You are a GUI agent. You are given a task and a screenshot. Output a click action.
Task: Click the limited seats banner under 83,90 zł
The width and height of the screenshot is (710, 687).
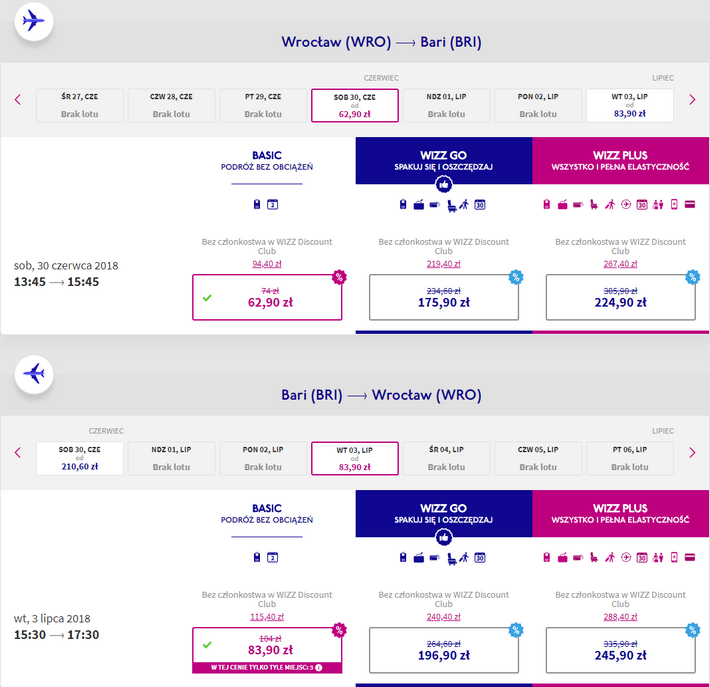[x=267, y=668]
